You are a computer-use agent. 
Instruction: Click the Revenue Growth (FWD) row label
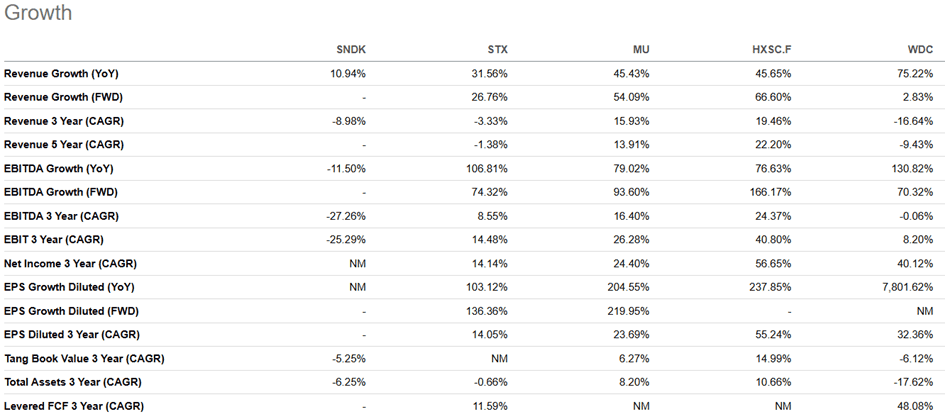pyautogui.click(x=64, y=98)
